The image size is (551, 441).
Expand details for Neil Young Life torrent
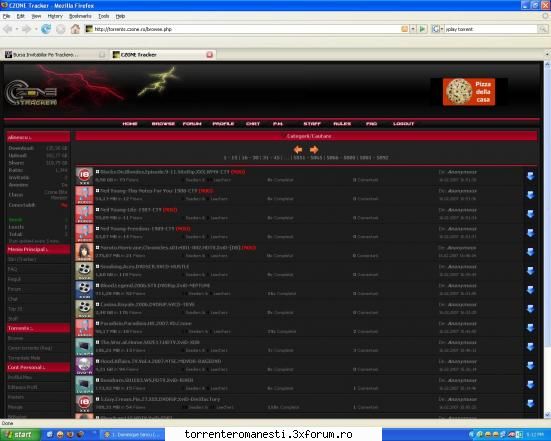pyautogui.click(x=97, y=210)
